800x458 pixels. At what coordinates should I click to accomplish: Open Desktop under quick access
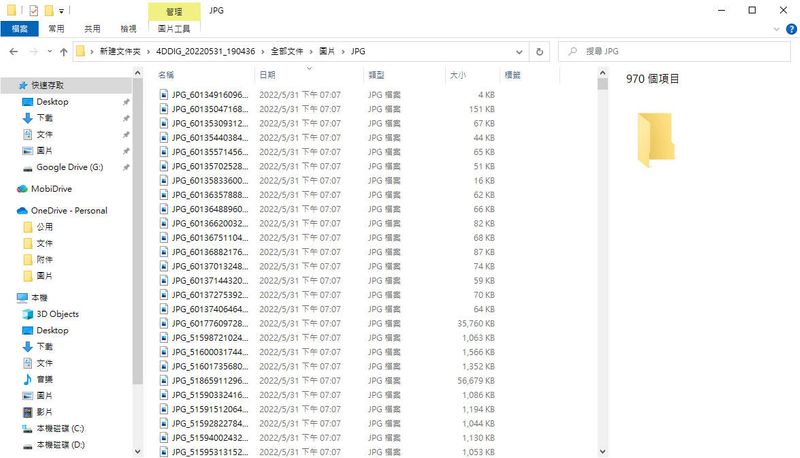point(52,102)
